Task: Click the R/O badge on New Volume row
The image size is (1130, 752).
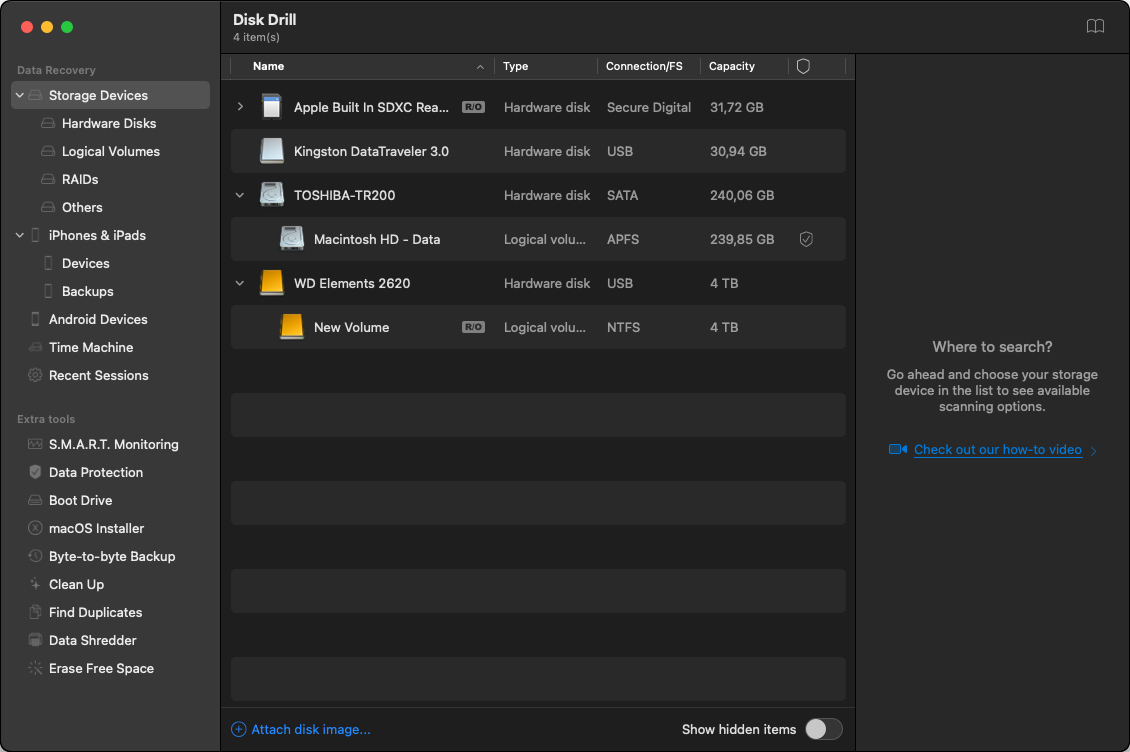Action: (473, 327)
